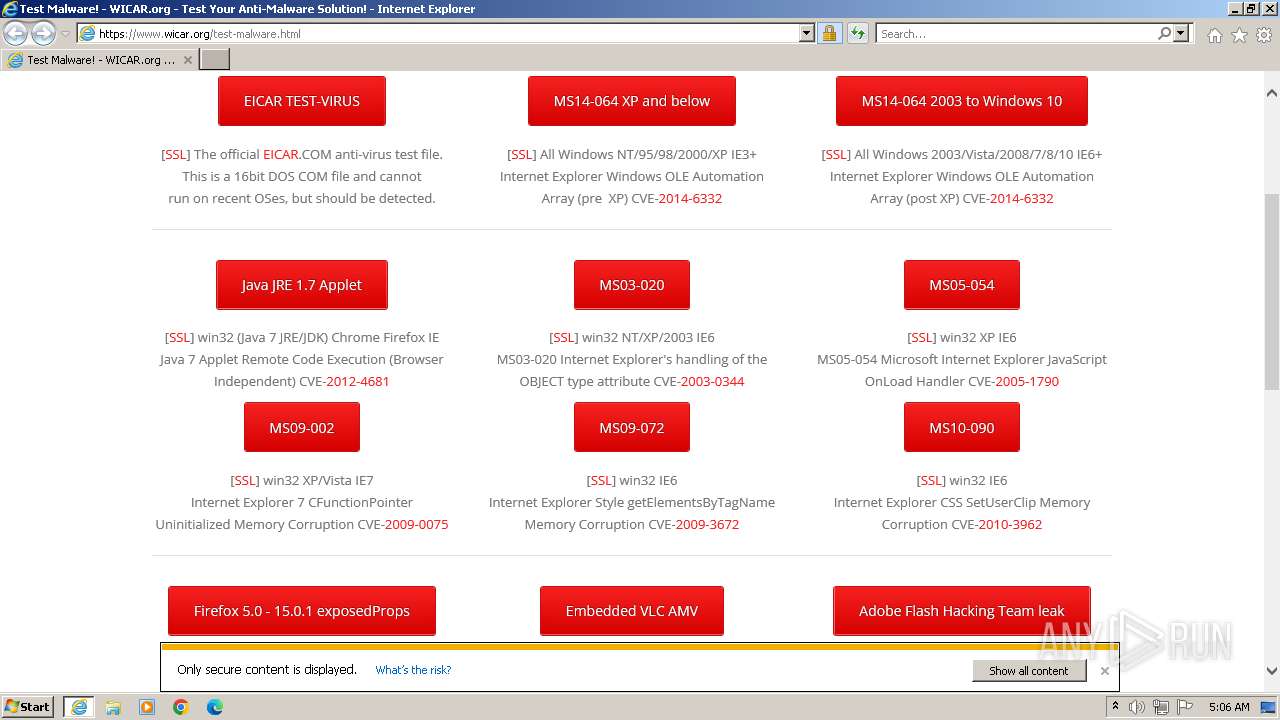Open the CVE 2009-3672 link

pyautogui.click(x=707, y=524)
